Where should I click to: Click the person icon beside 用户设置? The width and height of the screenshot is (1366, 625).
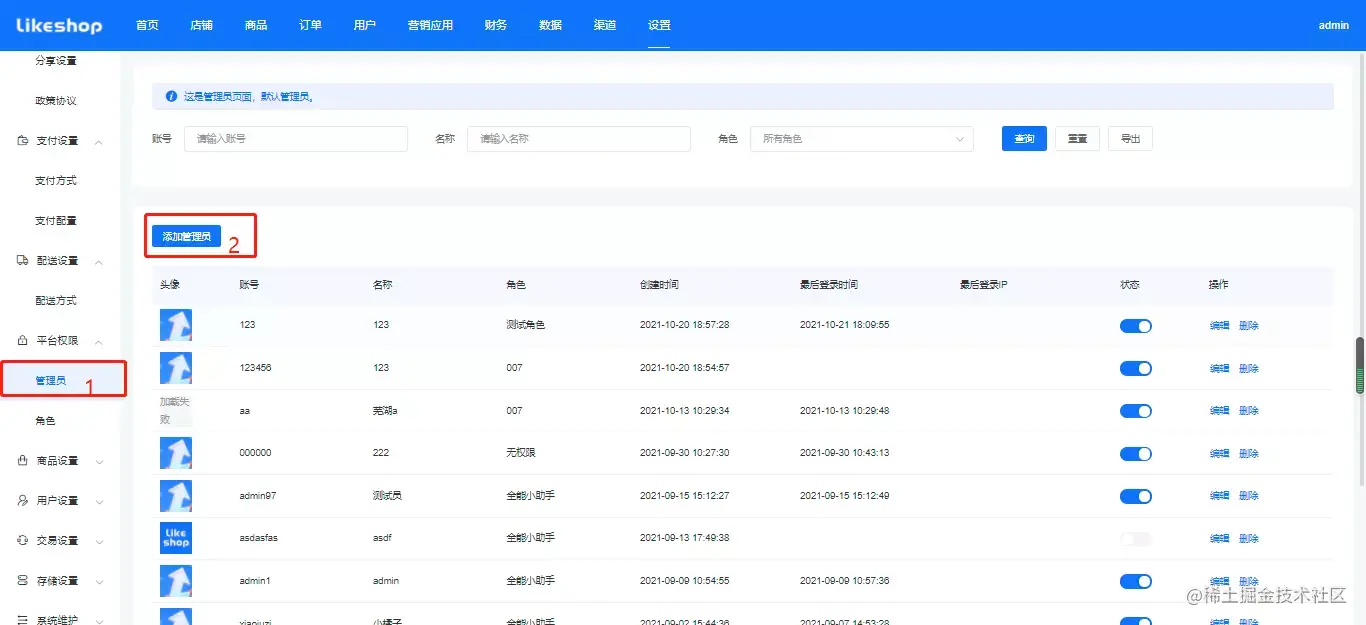point(22,501)
